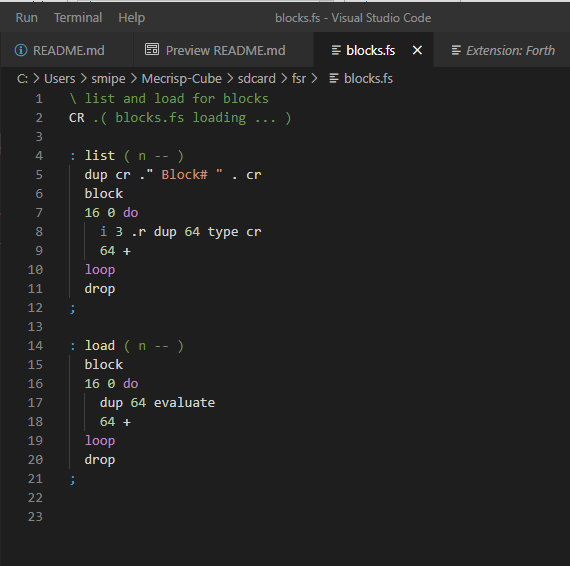Click blocks.fs file icon in breadcrumb

(x=334, y=79)
